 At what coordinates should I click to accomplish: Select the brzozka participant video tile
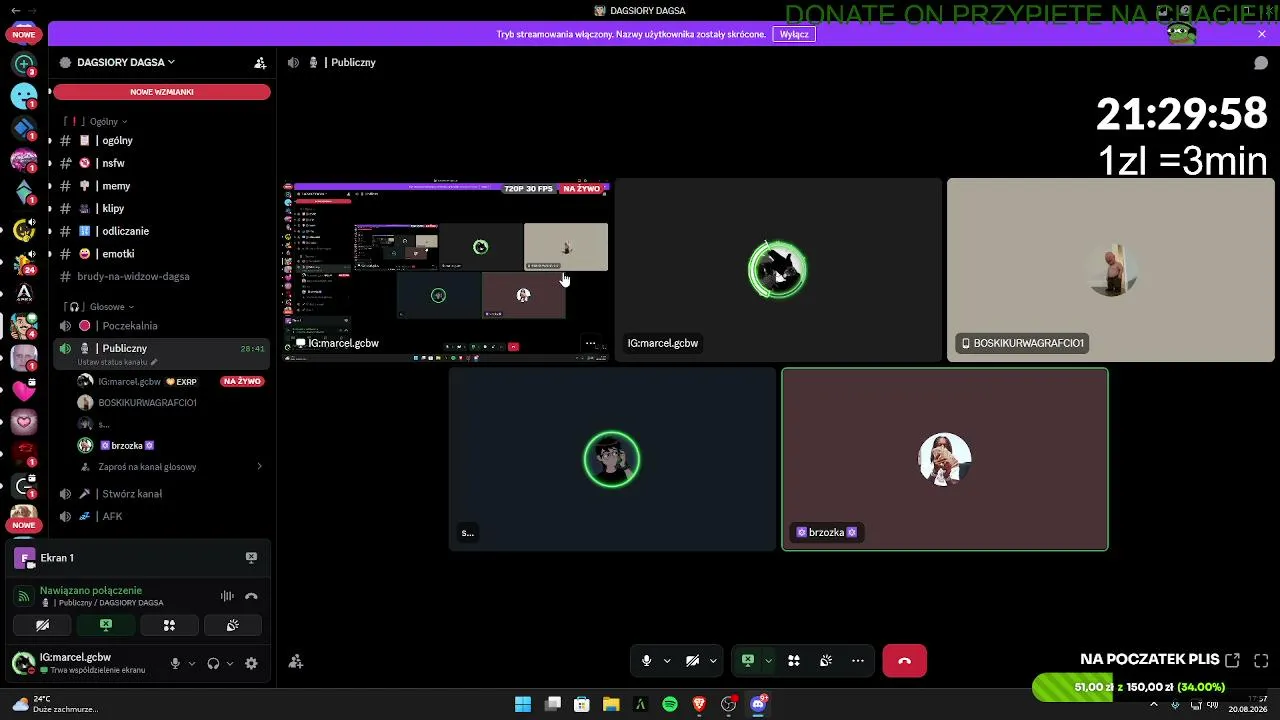pyautogui.click(x=945, y=459)
